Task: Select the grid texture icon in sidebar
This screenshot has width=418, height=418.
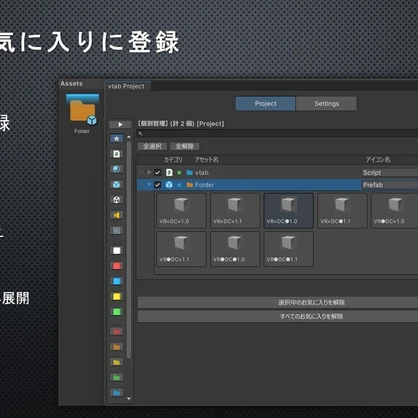Action: pos(116,230)
